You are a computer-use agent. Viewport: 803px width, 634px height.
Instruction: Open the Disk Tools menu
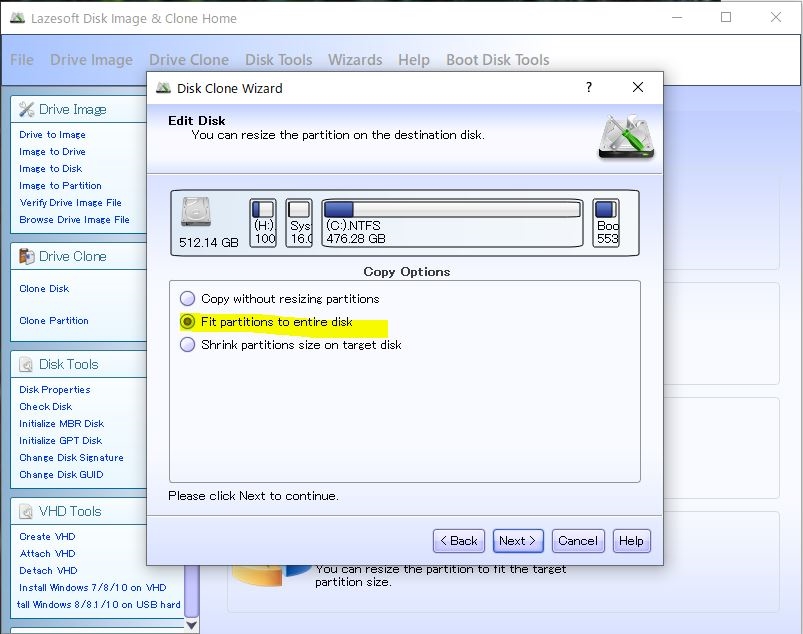(x=279, y=60)
